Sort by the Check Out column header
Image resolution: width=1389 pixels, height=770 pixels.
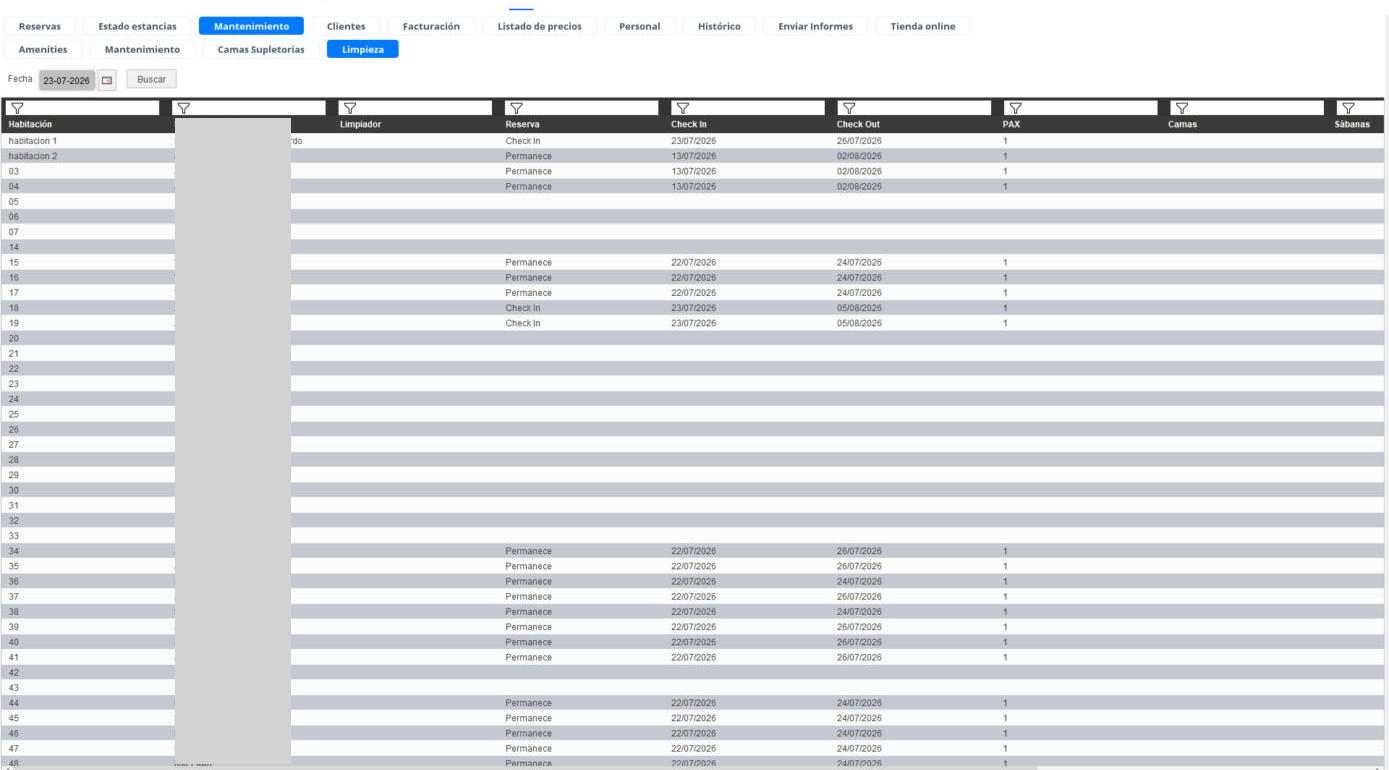(858, 124)
